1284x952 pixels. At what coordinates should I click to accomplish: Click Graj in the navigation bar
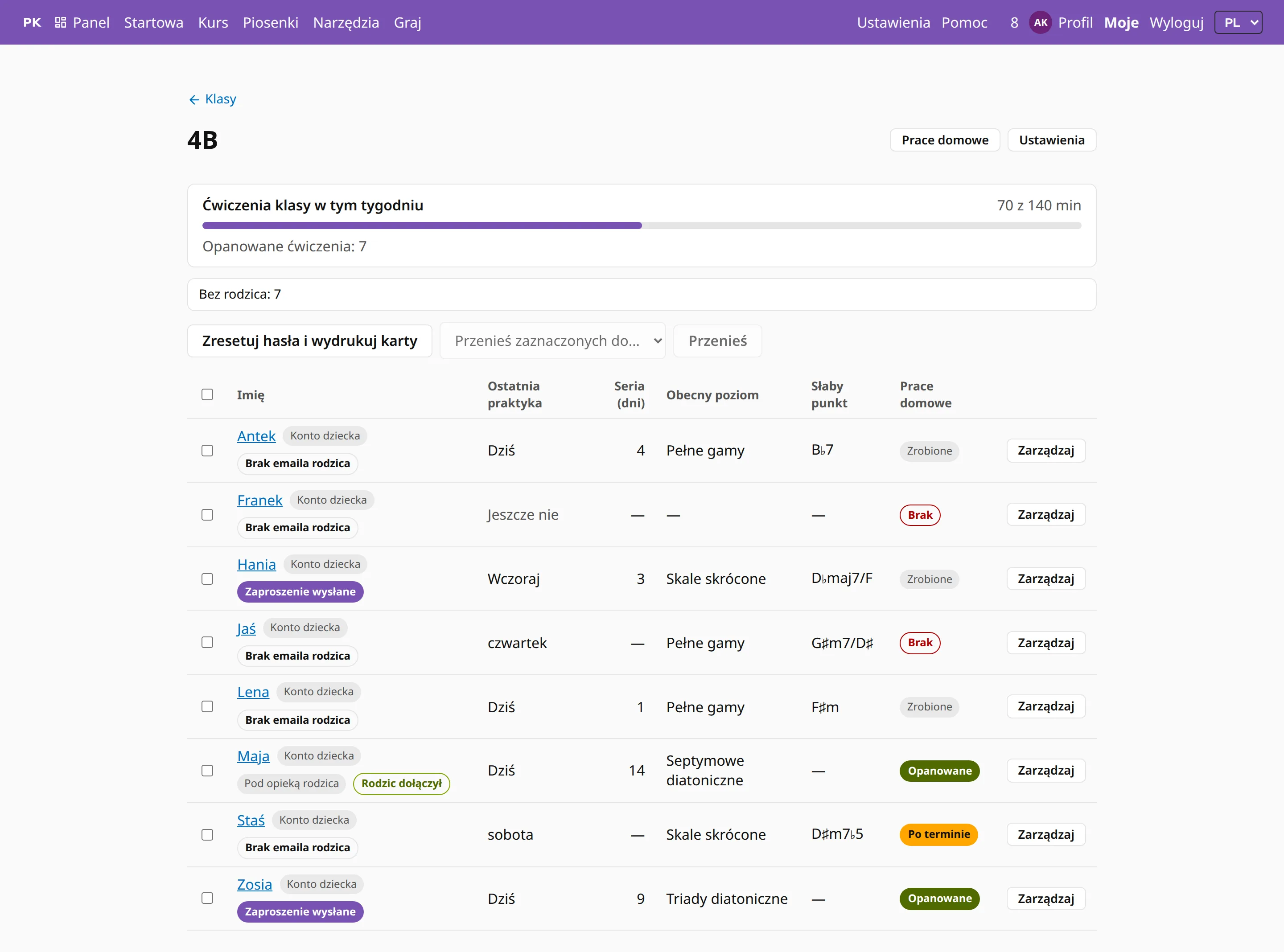click(407, 22)
